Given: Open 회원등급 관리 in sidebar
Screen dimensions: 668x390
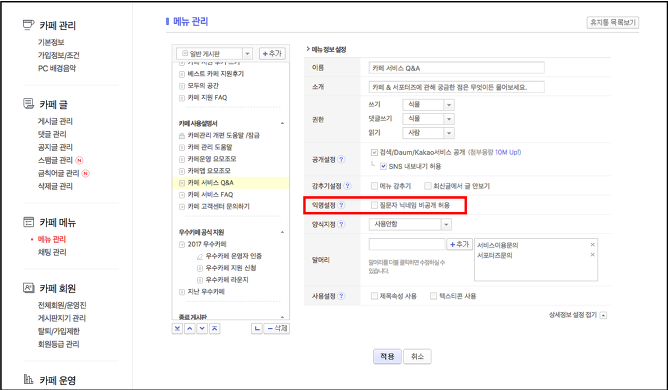Looking at the screenshot, I should tap(58, 344).
